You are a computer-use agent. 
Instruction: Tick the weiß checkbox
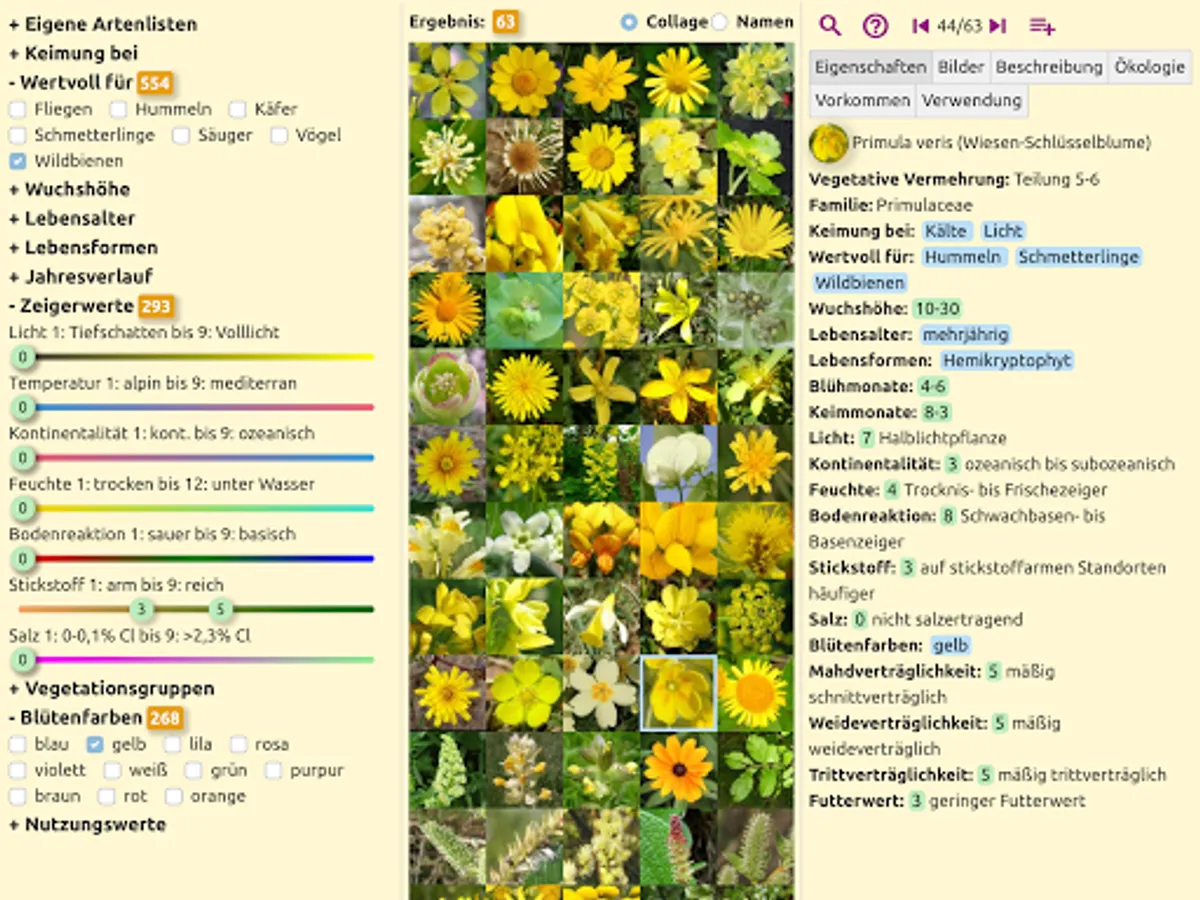pyautogui.click(x=113, y=770)
